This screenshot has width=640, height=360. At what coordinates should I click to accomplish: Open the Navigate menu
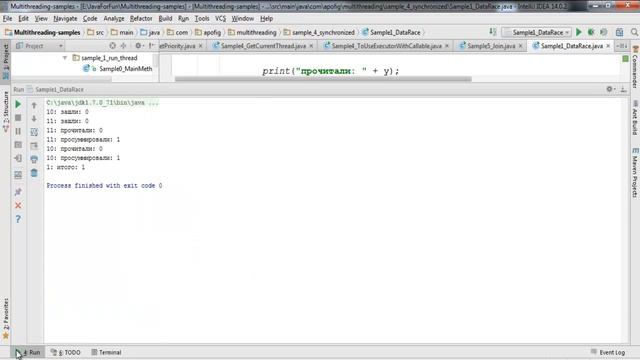pos(65,18)
